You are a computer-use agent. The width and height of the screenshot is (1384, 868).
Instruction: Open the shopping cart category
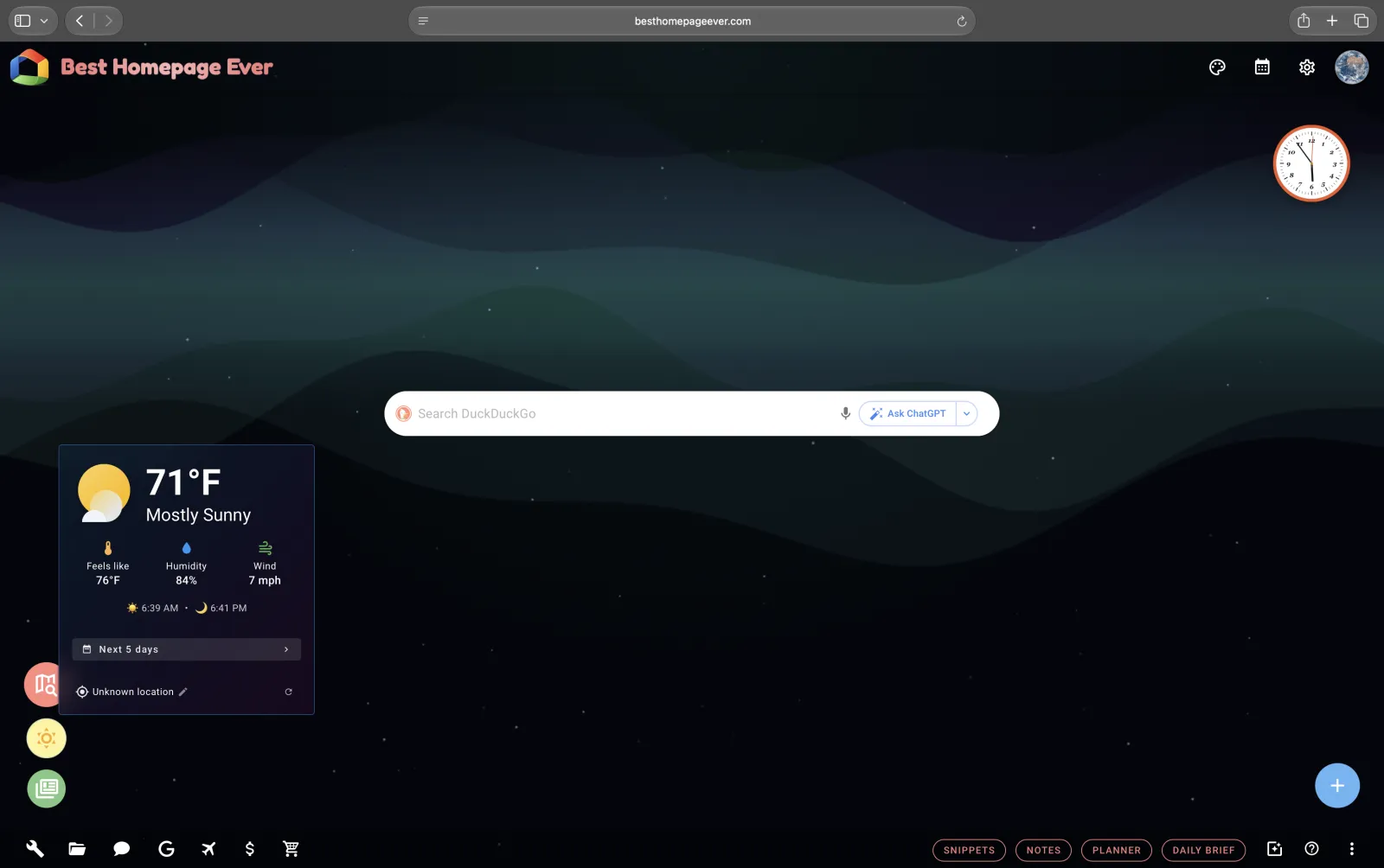click(292, 849)
